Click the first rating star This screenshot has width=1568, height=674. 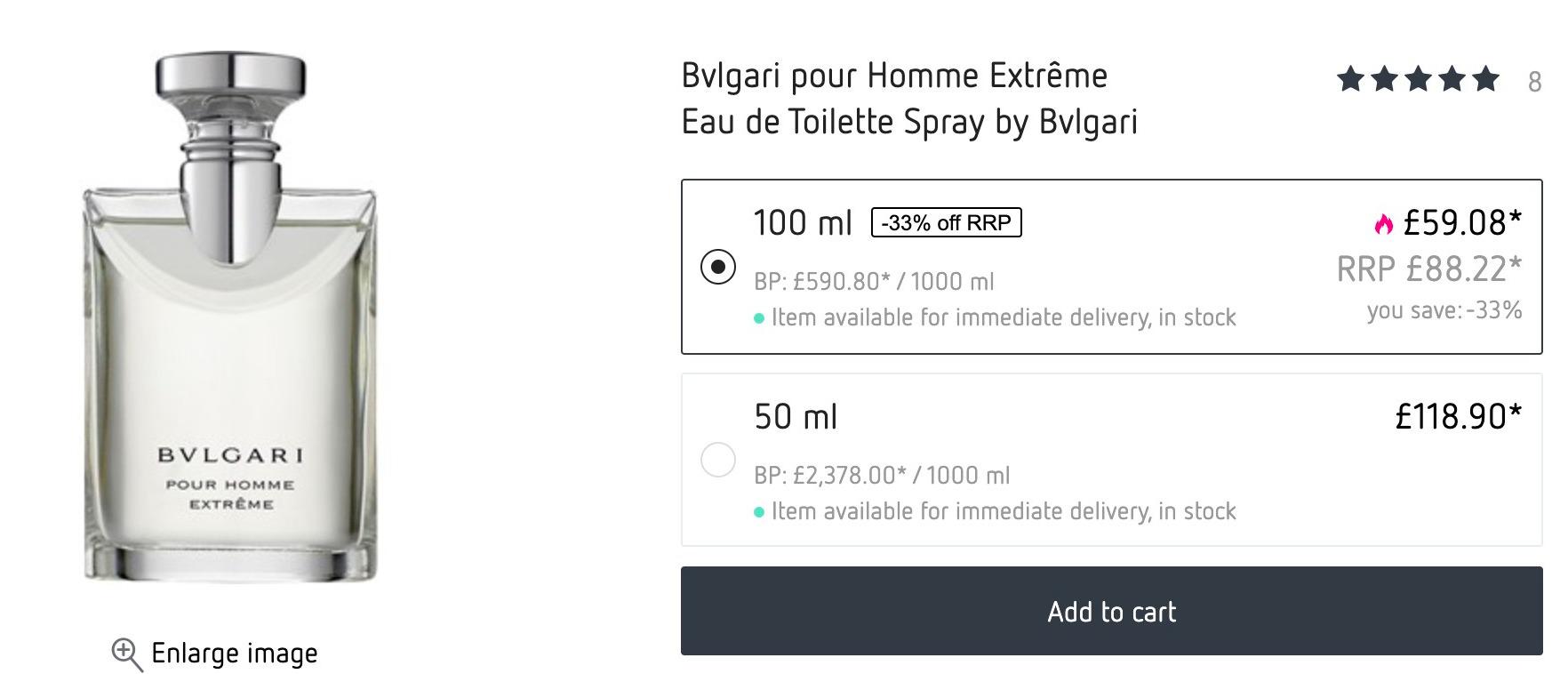pyautogui.click(x=1350, y=79)
